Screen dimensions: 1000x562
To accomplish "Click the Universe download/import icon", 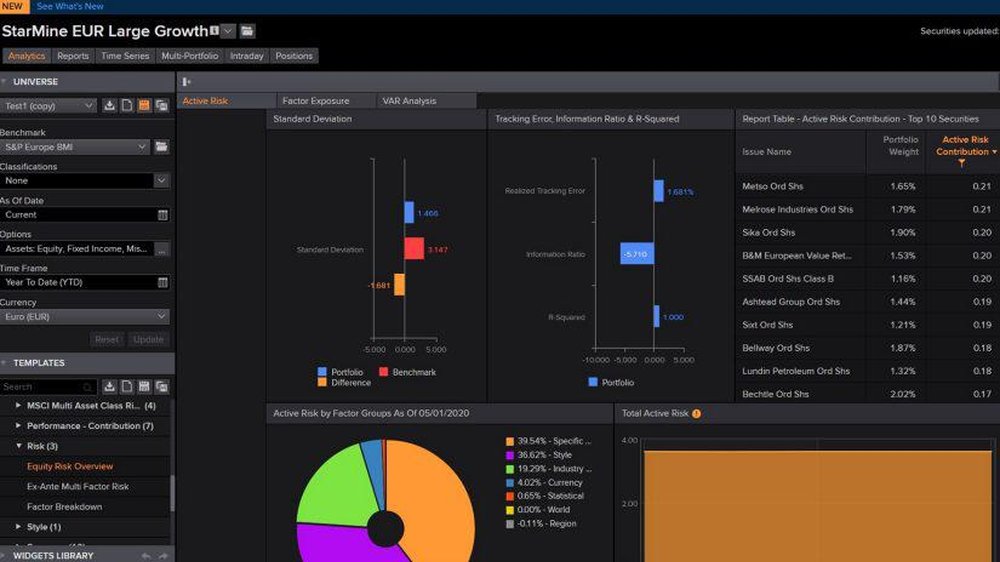I will point(110,106).
